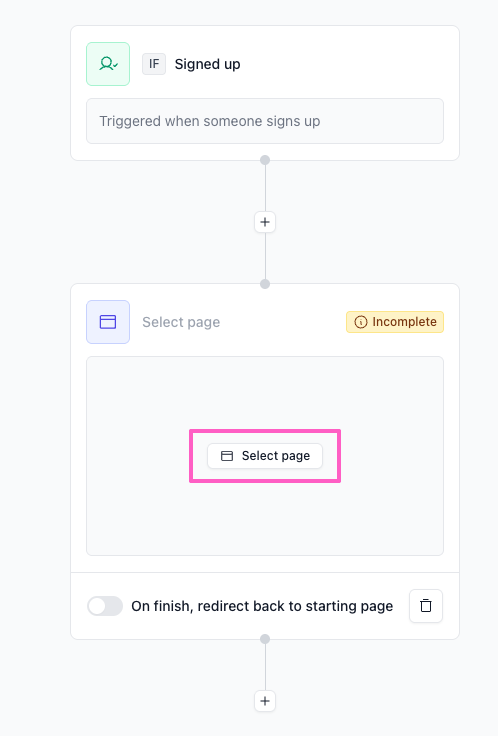This screenshot has height=736, width=498.
Task: Click the IF condition badge
Action: pos(154,64)
